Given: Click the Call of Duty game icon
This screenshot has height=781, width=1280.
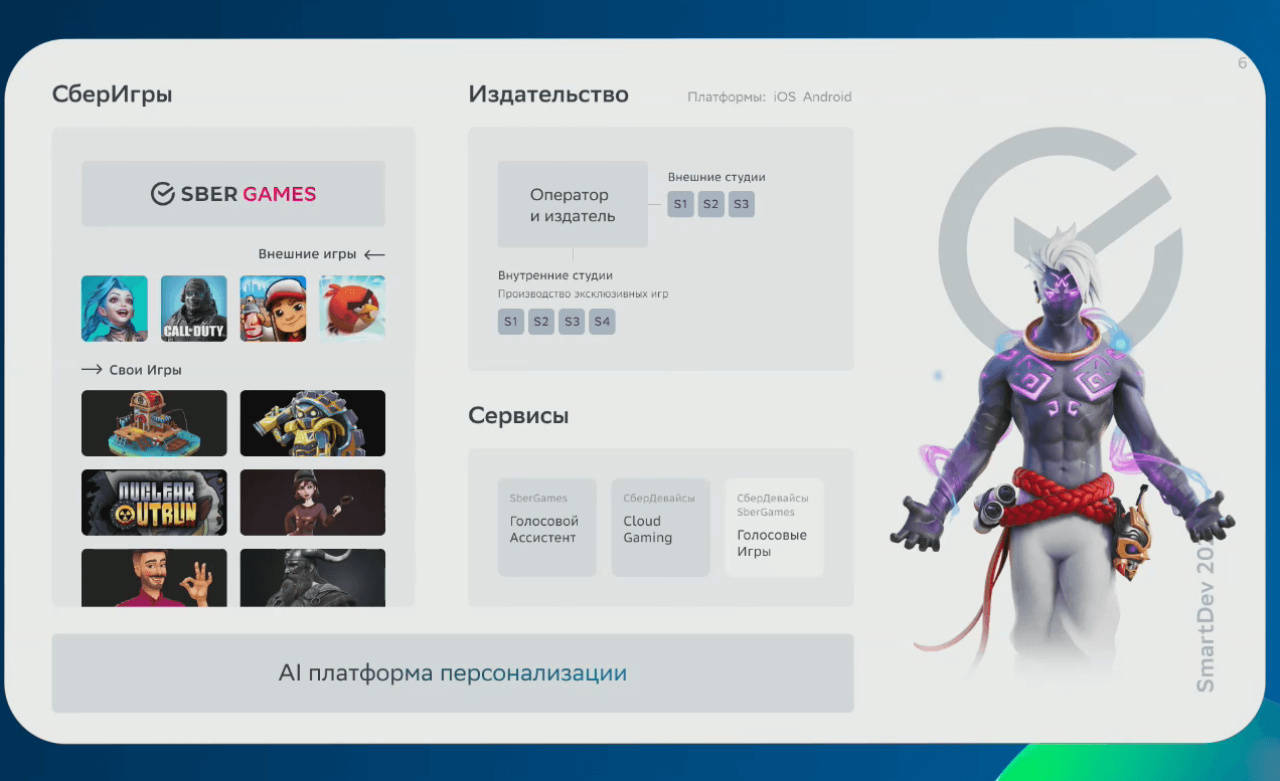Looking at the screenshot, I should click(194, 309).
